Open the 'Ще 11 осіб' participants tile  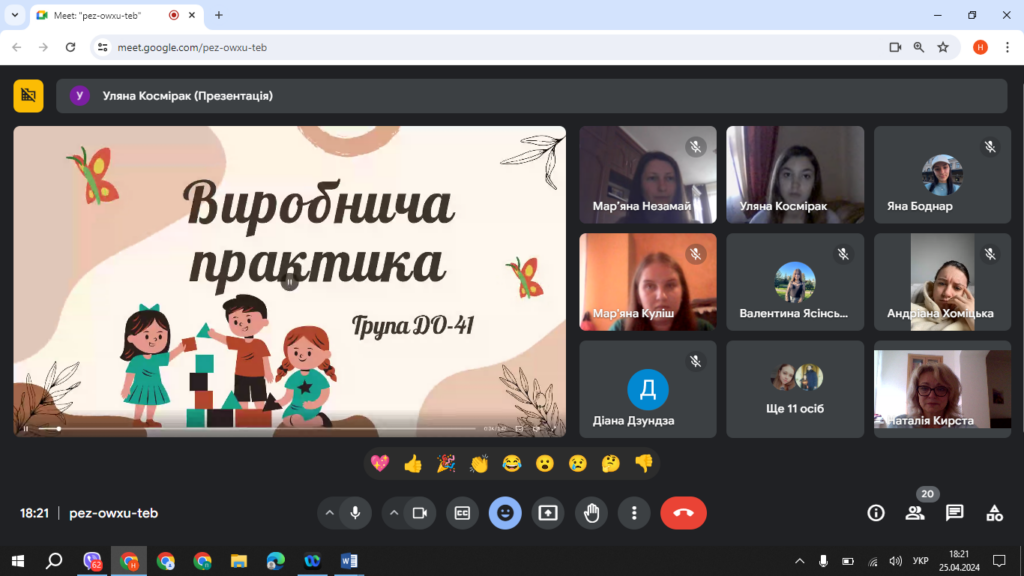coord(794,388)
